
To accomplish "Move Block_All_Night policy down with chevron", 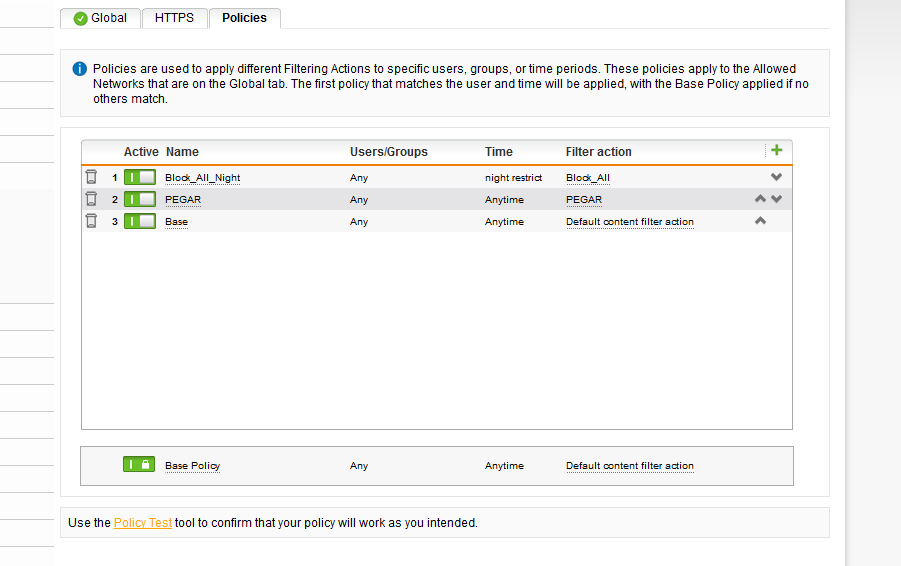I will [x=776, y=177].
